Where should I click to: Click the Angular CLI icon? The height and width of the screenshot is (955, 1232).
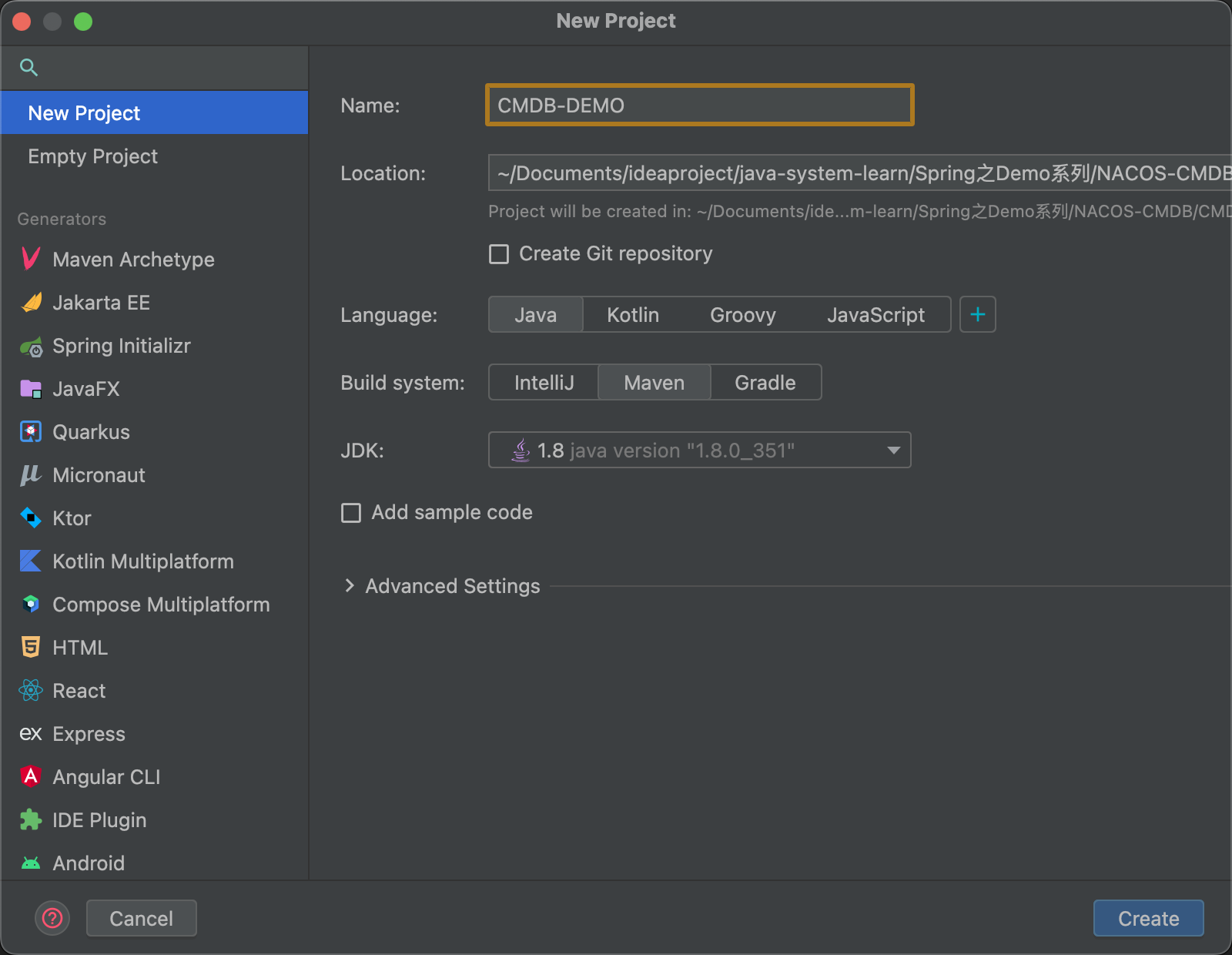[x=31, y=776]
